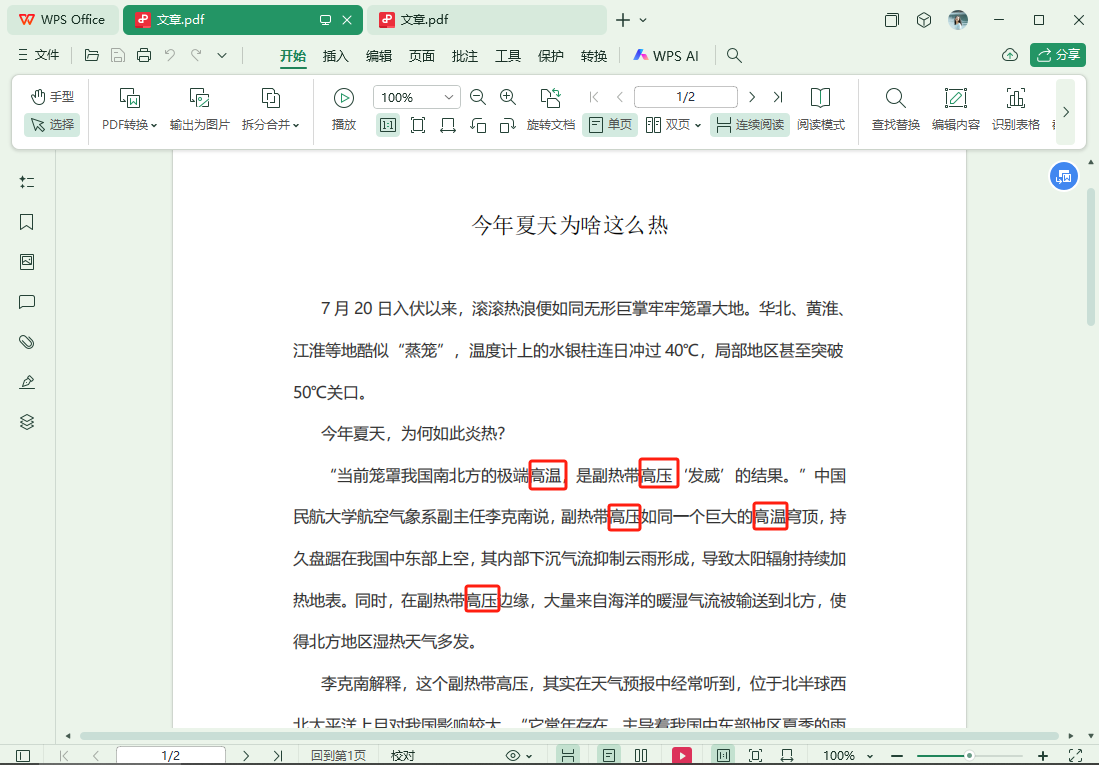Click the page number field in toolbar
This screenshot has width=1099, height=765.
[x=685, y=97]
